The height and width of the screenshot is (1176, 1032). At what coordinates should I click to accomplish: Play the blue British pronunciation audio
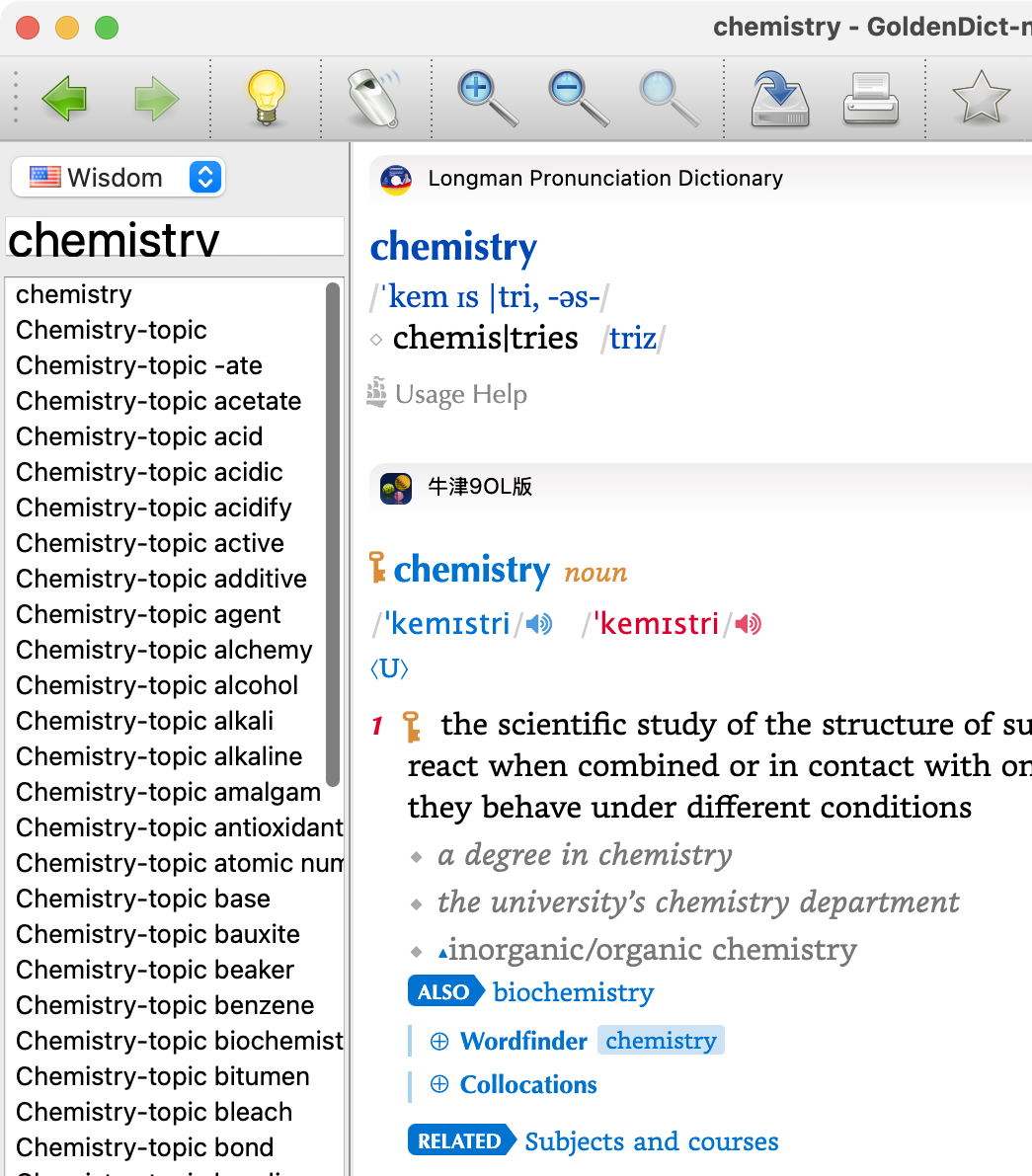(538, 624)
